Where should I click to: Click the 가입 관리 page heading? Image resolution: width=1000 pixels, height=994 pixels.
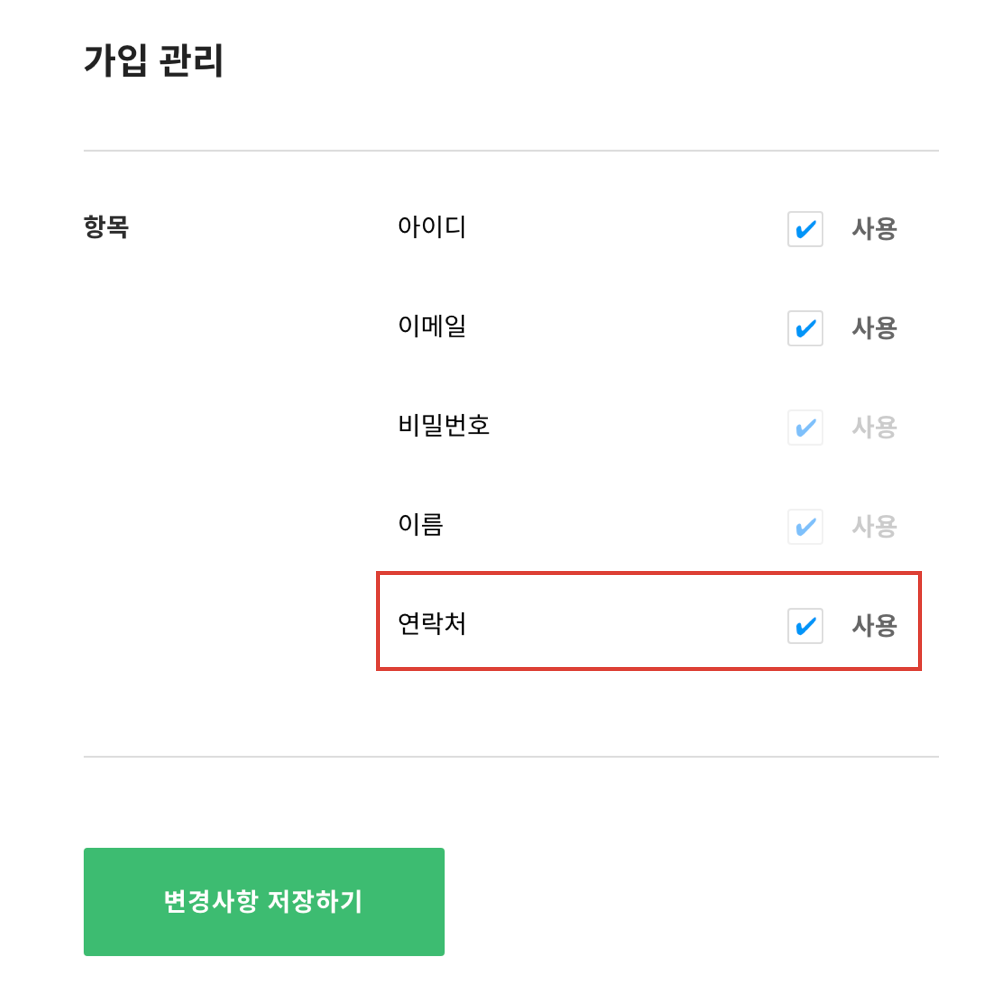(x=154, y=62)
